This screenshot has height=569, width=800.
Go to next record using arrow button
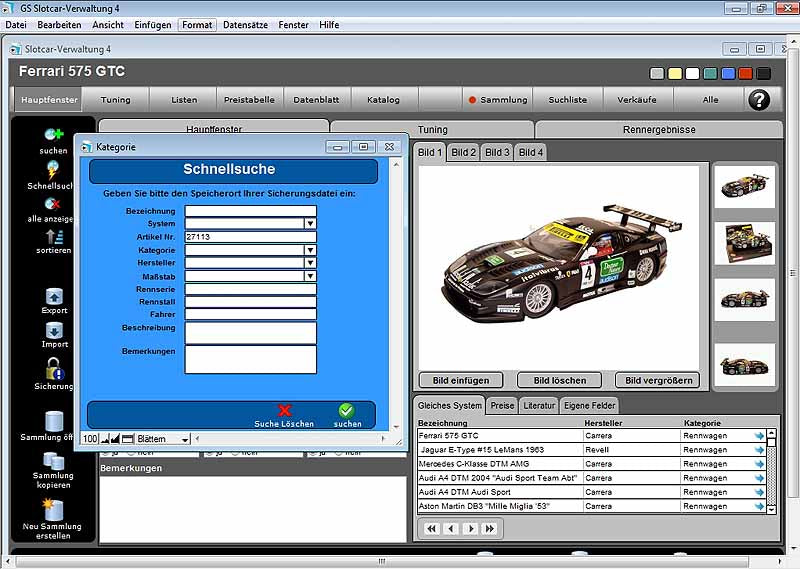click(x=470, y=528)
